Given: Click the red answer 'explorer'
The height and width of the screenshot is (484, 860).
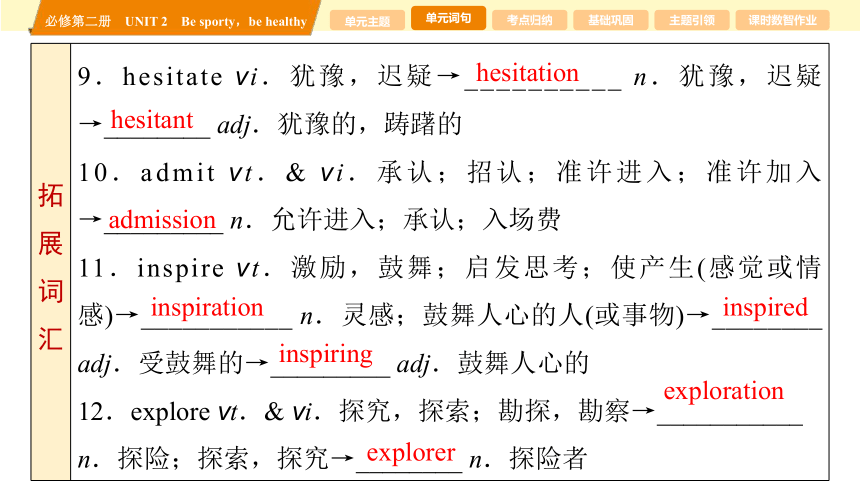Looking at the screenshot, I should 411,453.
